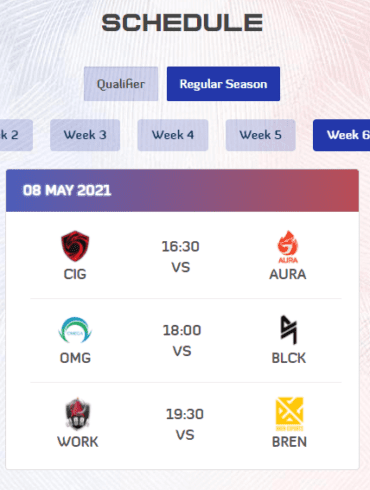Open the WORK team logo

tap(77, 414)
